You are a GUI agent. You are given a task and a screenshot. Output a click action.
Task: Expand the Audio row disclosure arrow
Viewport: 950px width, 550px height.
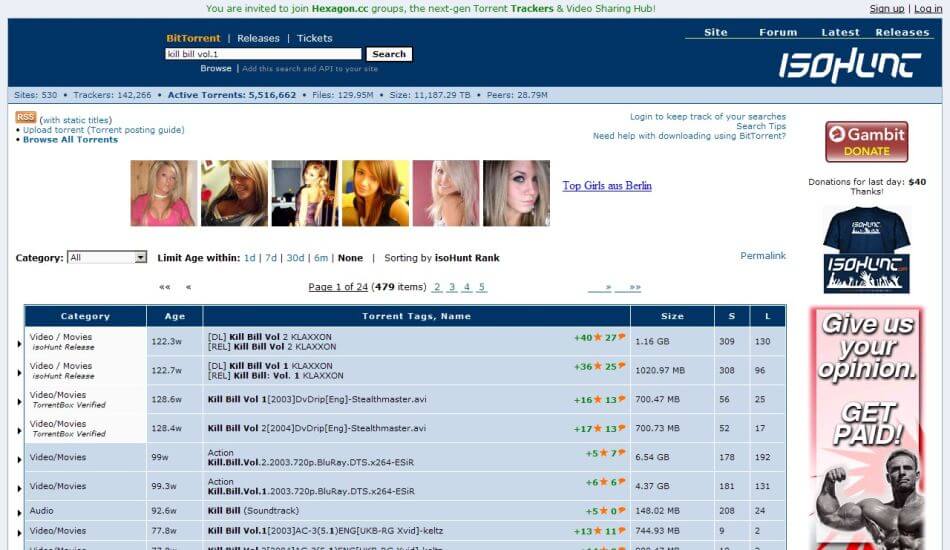(x=19, y=512)
